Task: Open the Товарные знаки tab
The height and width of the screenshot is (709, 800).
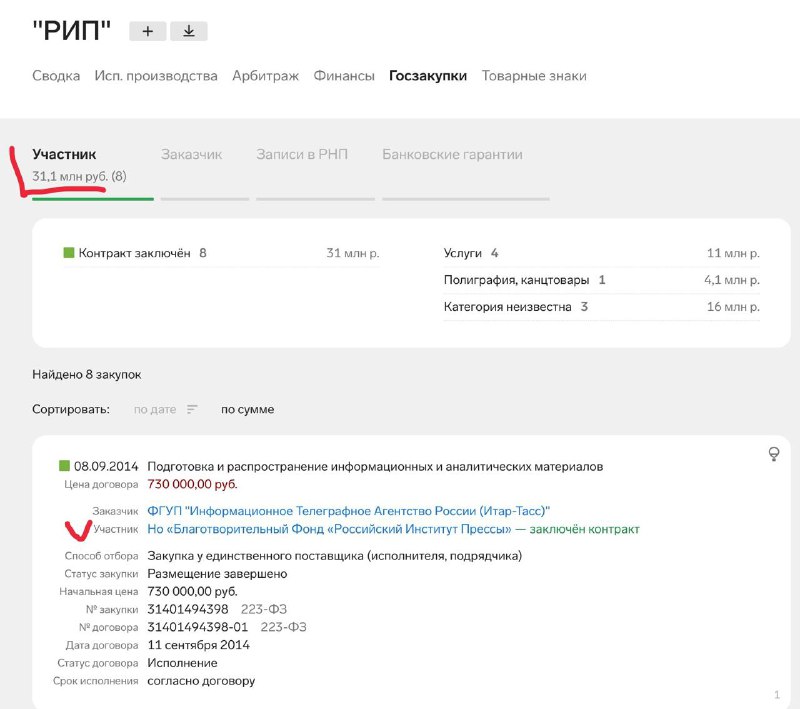Action: [534, 75]
